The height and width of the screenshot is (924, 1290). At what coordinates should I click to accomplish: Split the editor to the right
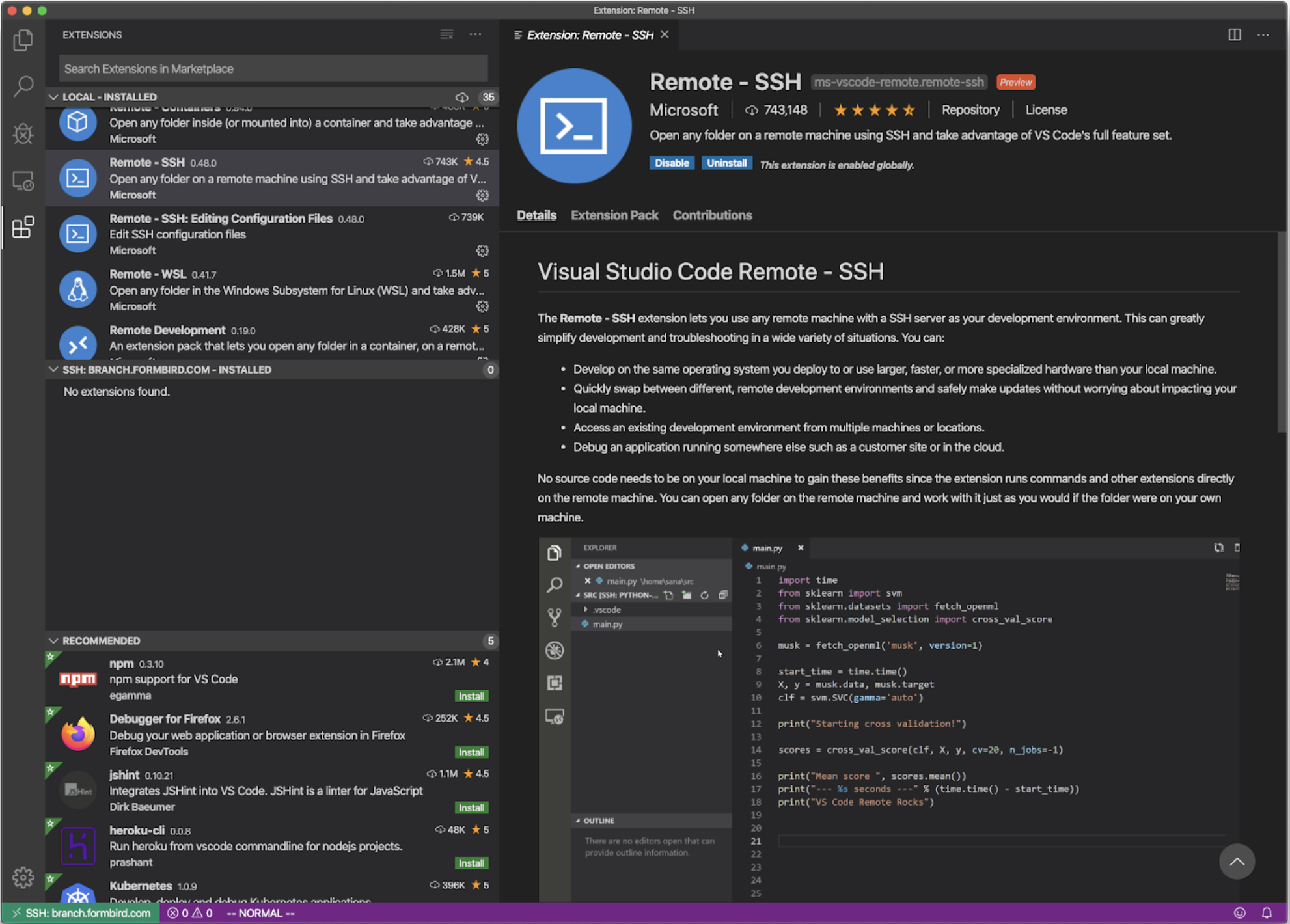click(x=1235, y=34)
